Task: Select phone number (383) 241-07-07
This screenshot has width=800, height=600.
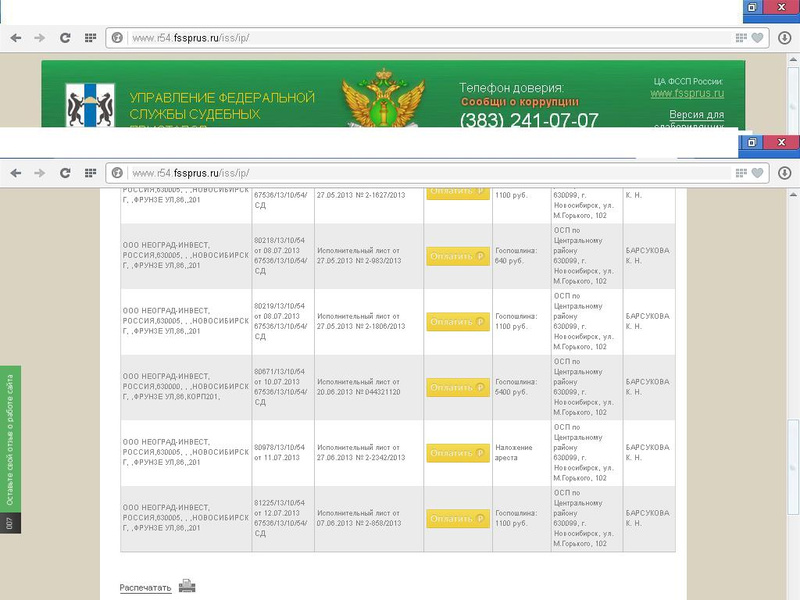Action: click(x=529, y=120)
